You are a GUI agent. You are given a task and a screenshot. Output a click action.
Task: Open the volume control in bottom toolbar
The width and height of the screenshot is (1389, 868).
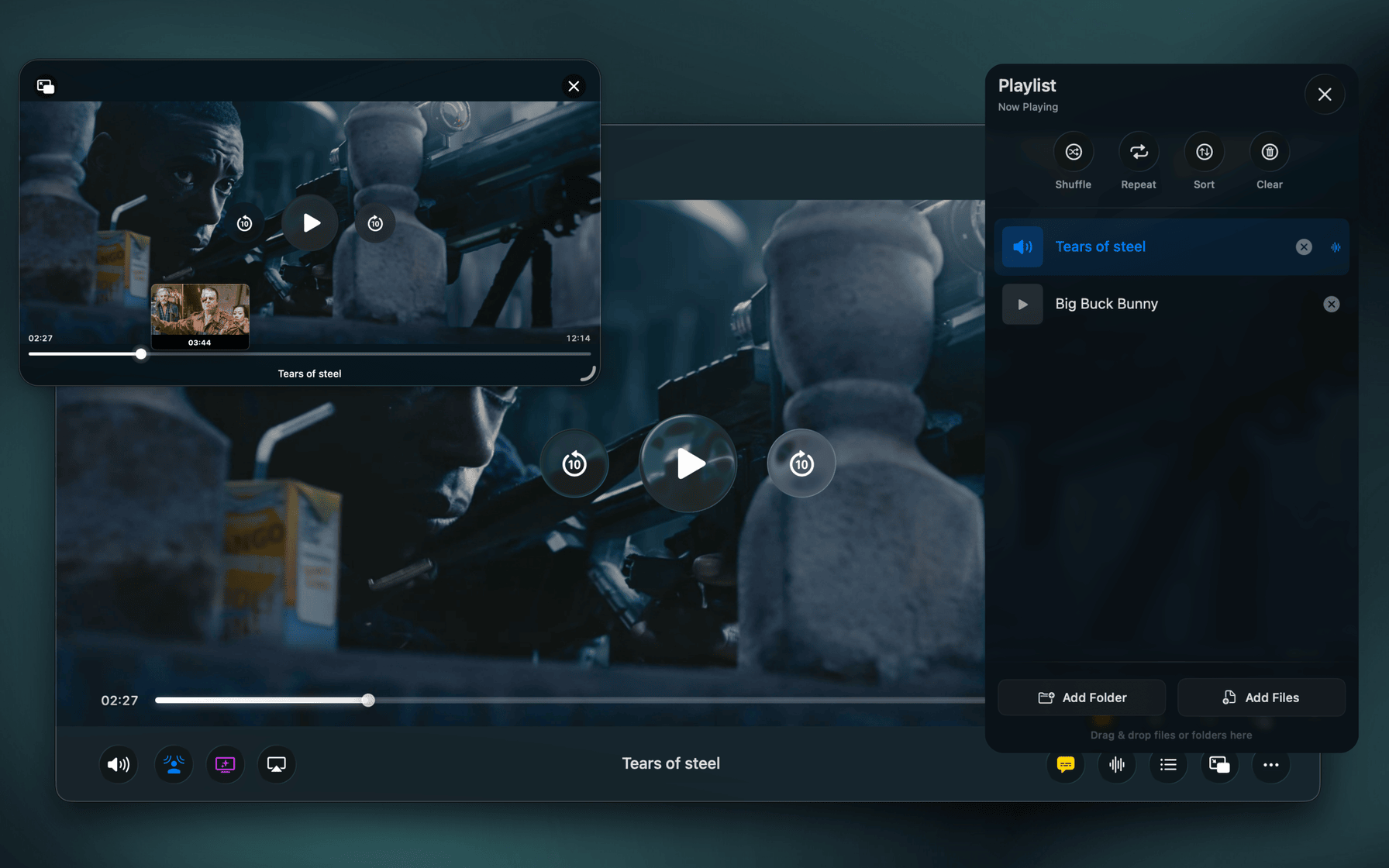tap(118, 764)
